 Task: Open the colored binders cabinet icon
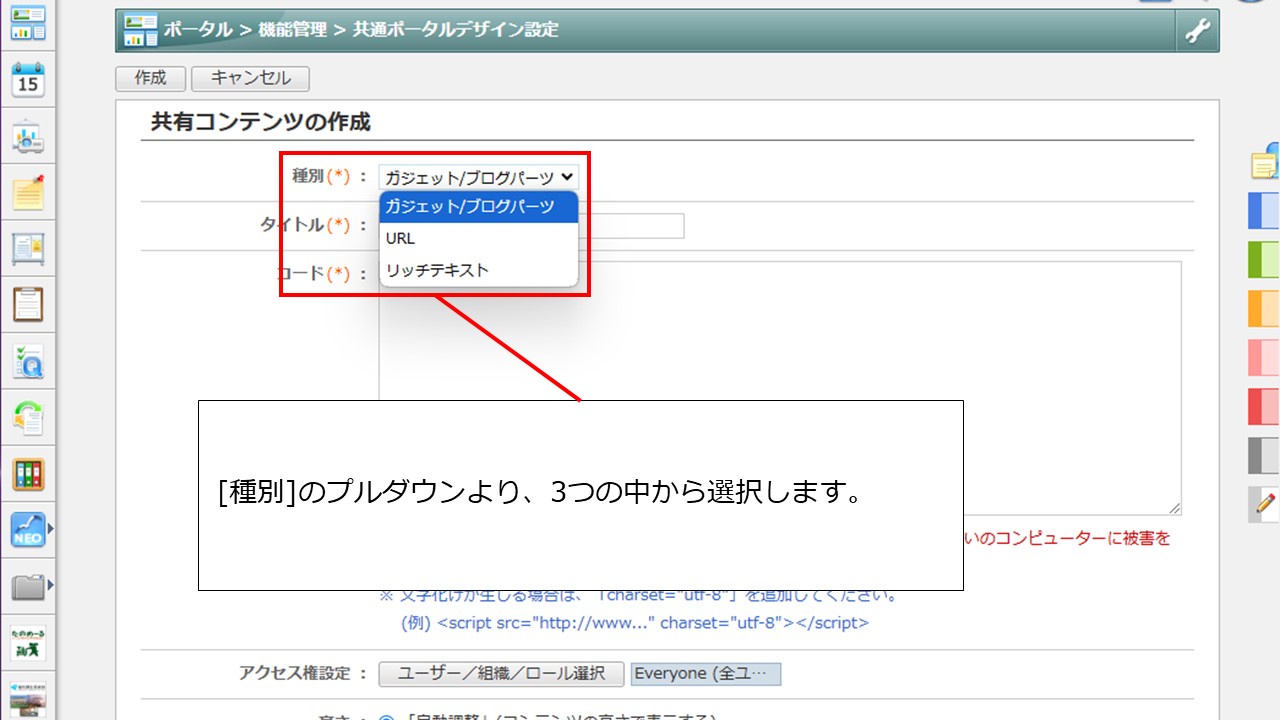pos(28,474)
